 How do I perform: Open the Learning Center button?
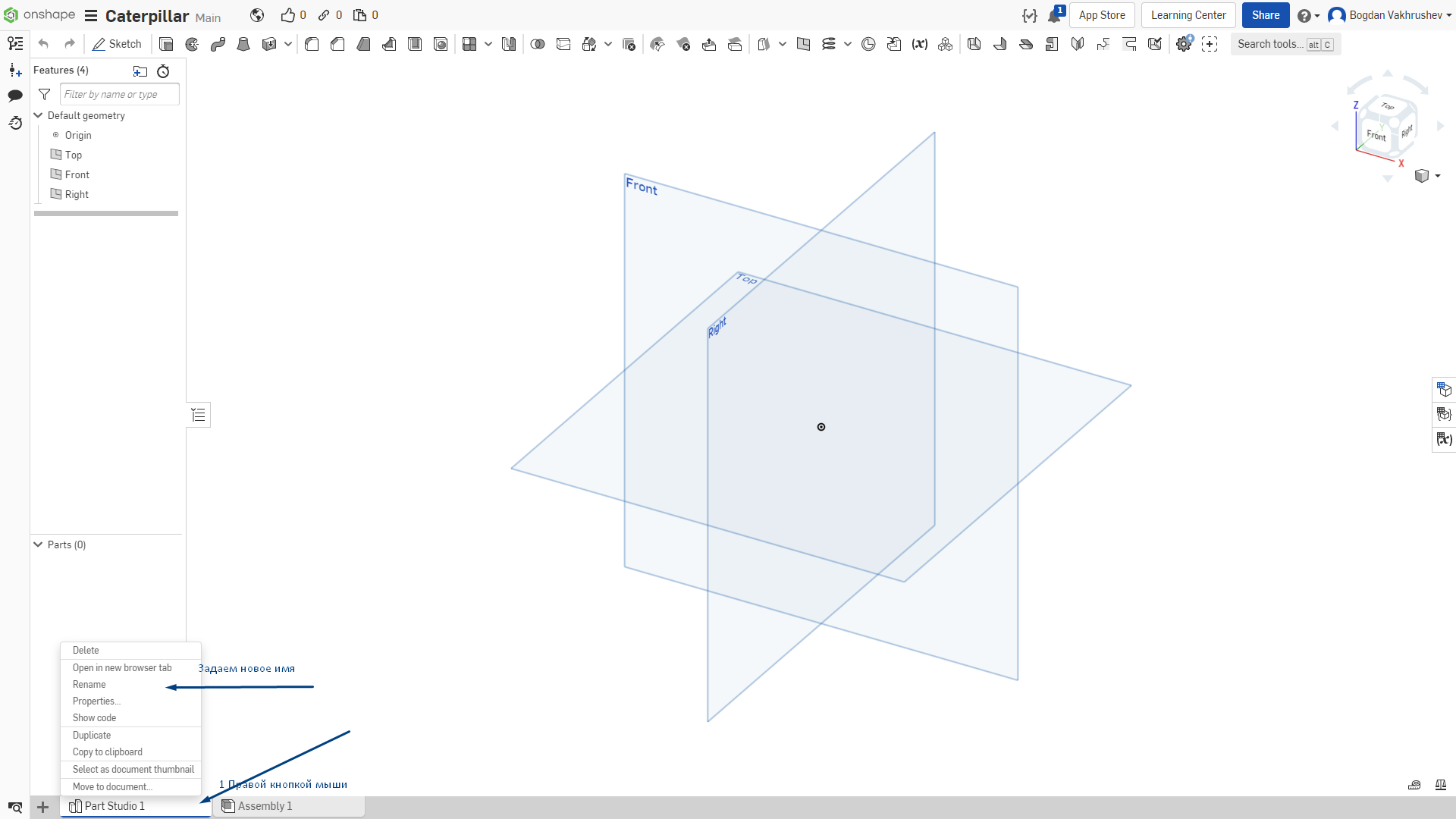click(x=1188, y=15)
